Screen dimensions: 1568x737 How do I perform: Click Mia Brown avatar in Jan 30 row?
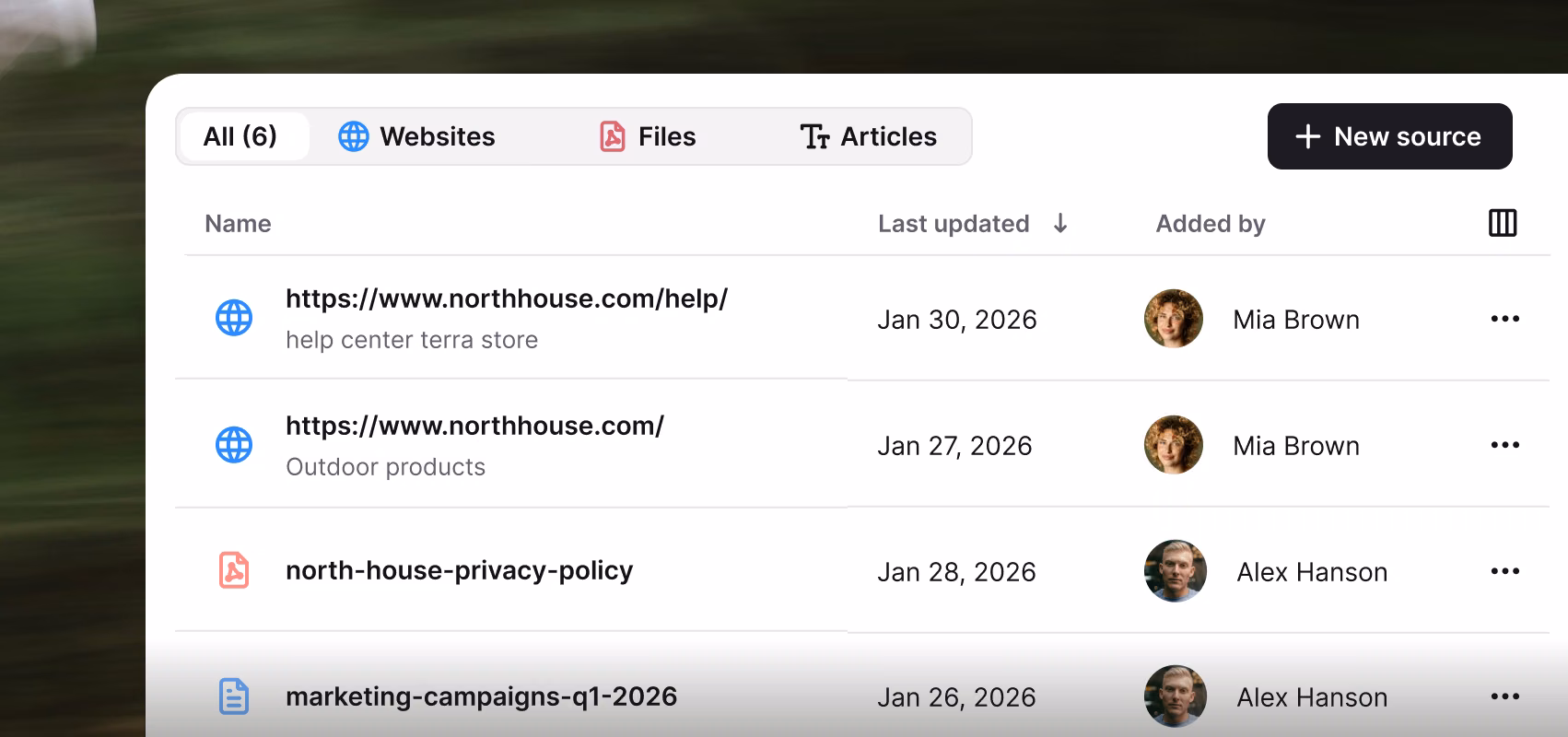click(x=1174, y=319)
